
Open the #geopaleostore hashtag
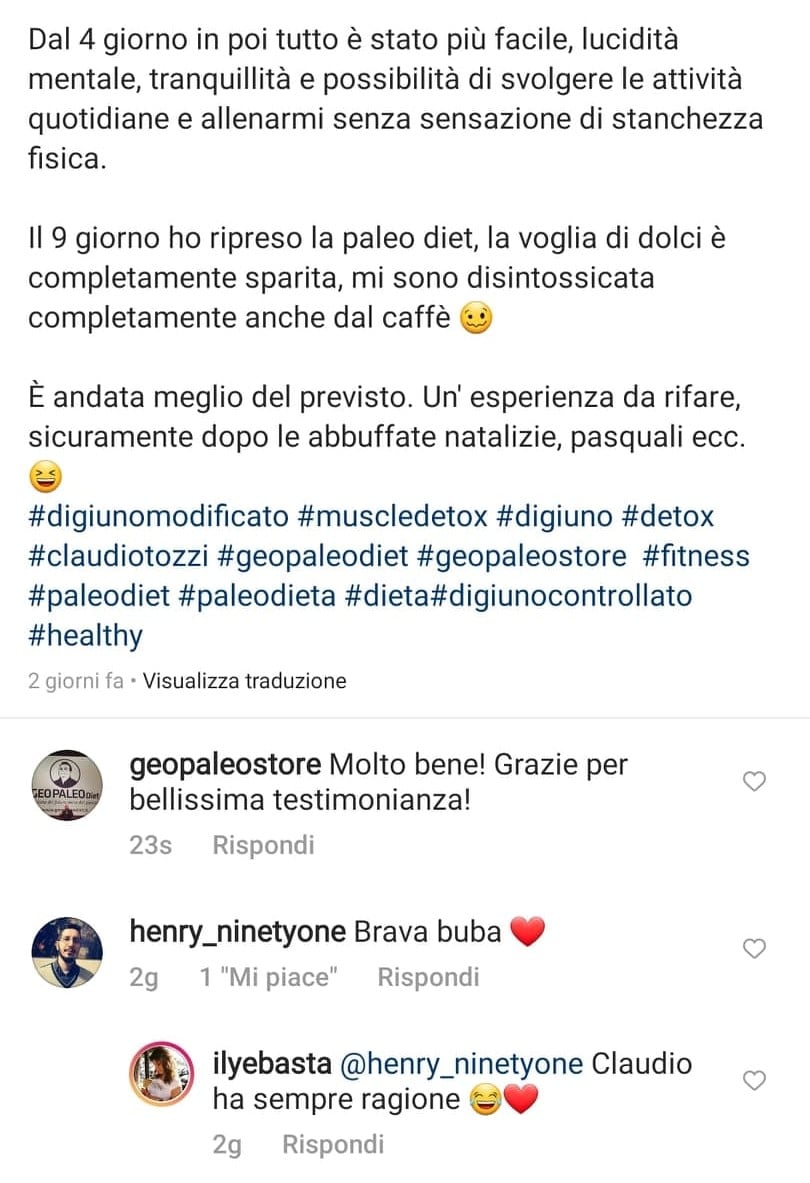(521, 556)
